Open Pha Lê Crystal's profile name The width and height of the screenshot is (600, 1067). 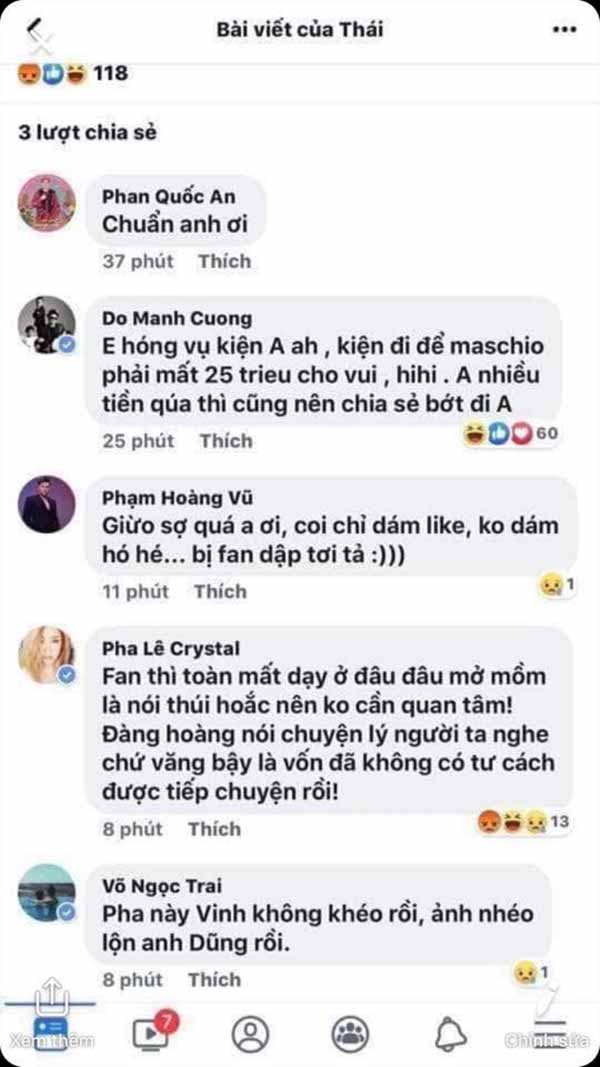coord(171,649)
